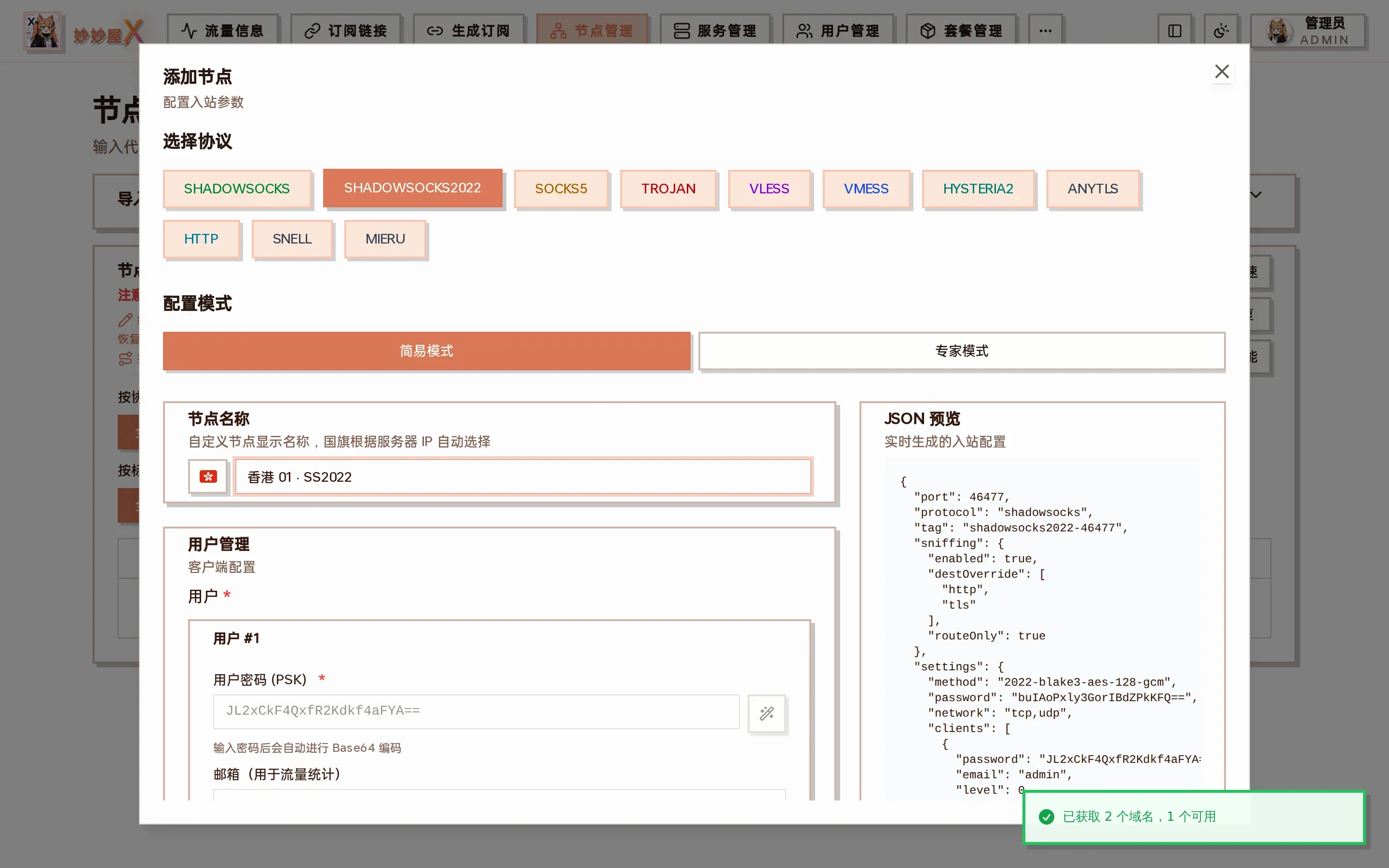Open the 流量信息 nav tab
Viewport: 1389px width, 868px height.
click(223, 31)
